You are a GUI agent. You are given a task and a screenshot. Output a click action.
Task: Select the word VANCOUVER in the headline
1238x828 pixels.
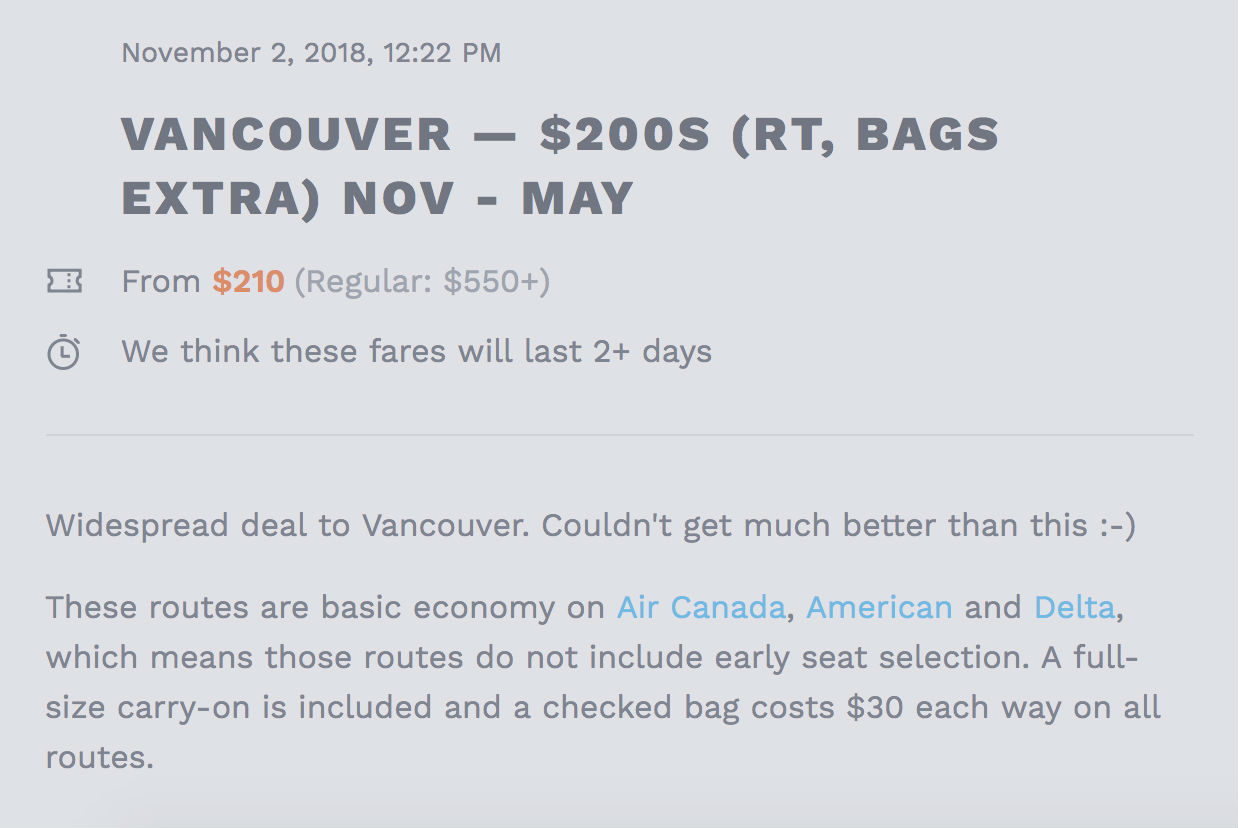click(x=286, y=135)
